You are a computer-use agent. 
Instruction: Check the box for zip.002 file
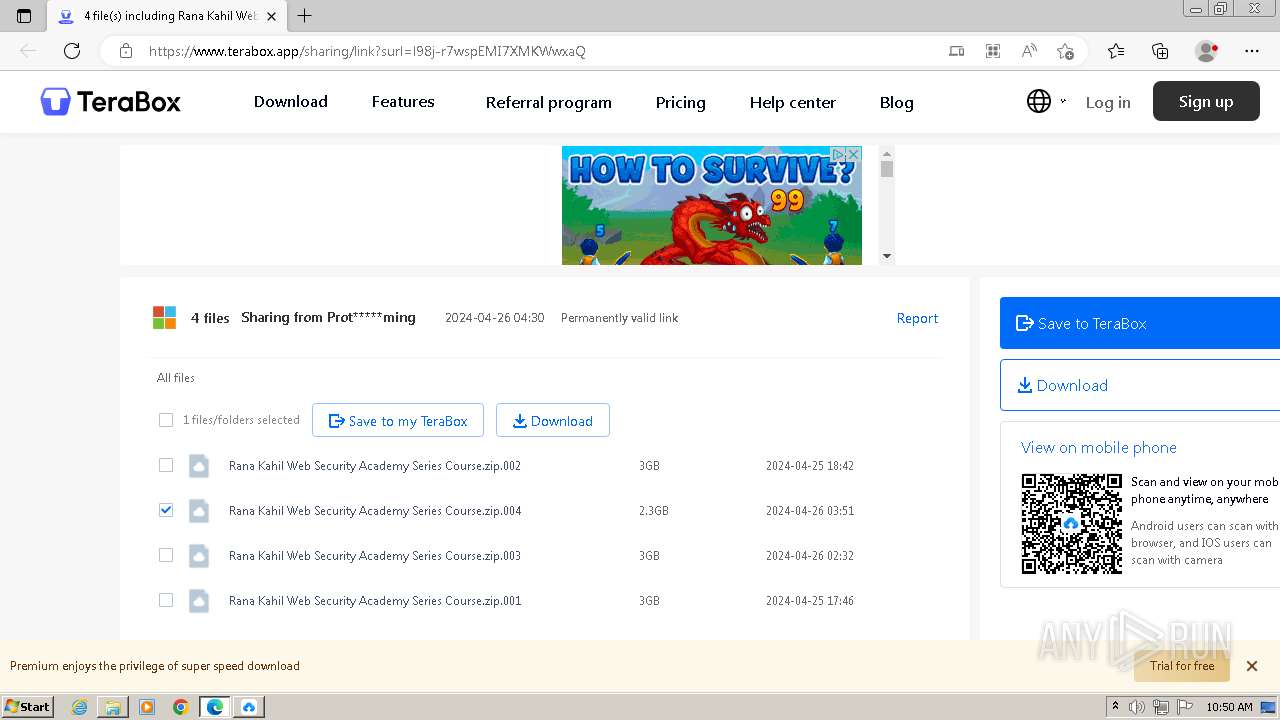coord(166,465)
